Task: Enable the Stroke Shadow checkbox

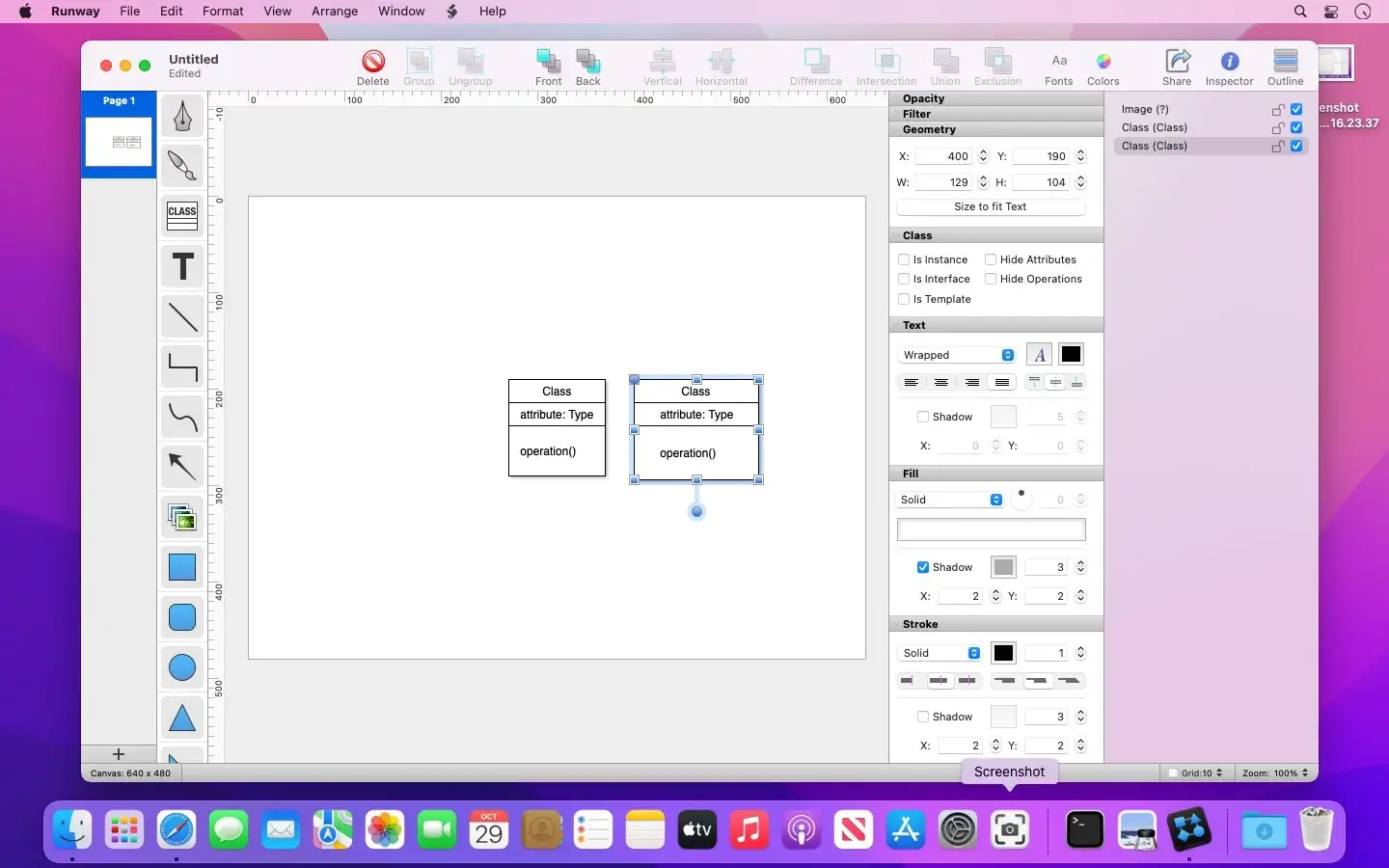Action: 923,717
